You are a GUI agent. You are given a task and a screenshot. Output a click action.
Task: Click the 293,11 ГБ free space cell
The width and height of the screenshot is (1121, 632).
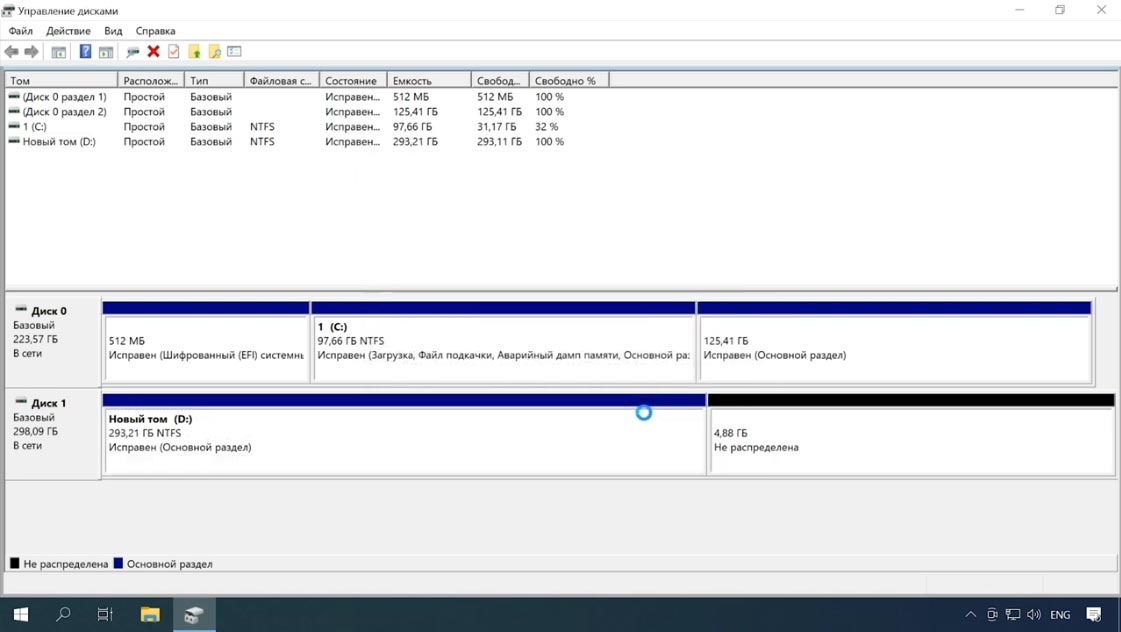click(x=499, y=142)
